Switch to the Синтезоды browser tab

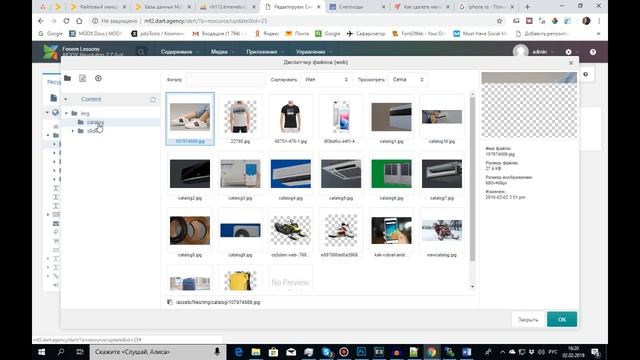coord(356,7)
